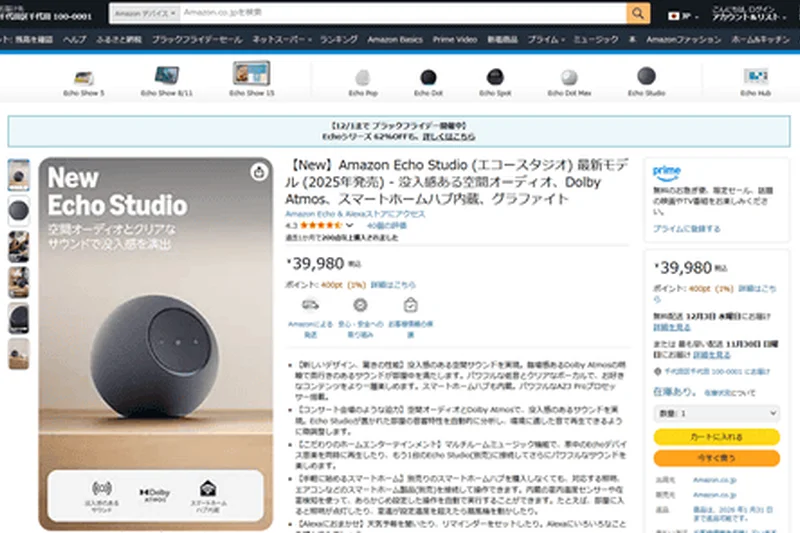800x533 pixels.
Task: Open the ランキング nav item
Action: [x=338, y=39]
